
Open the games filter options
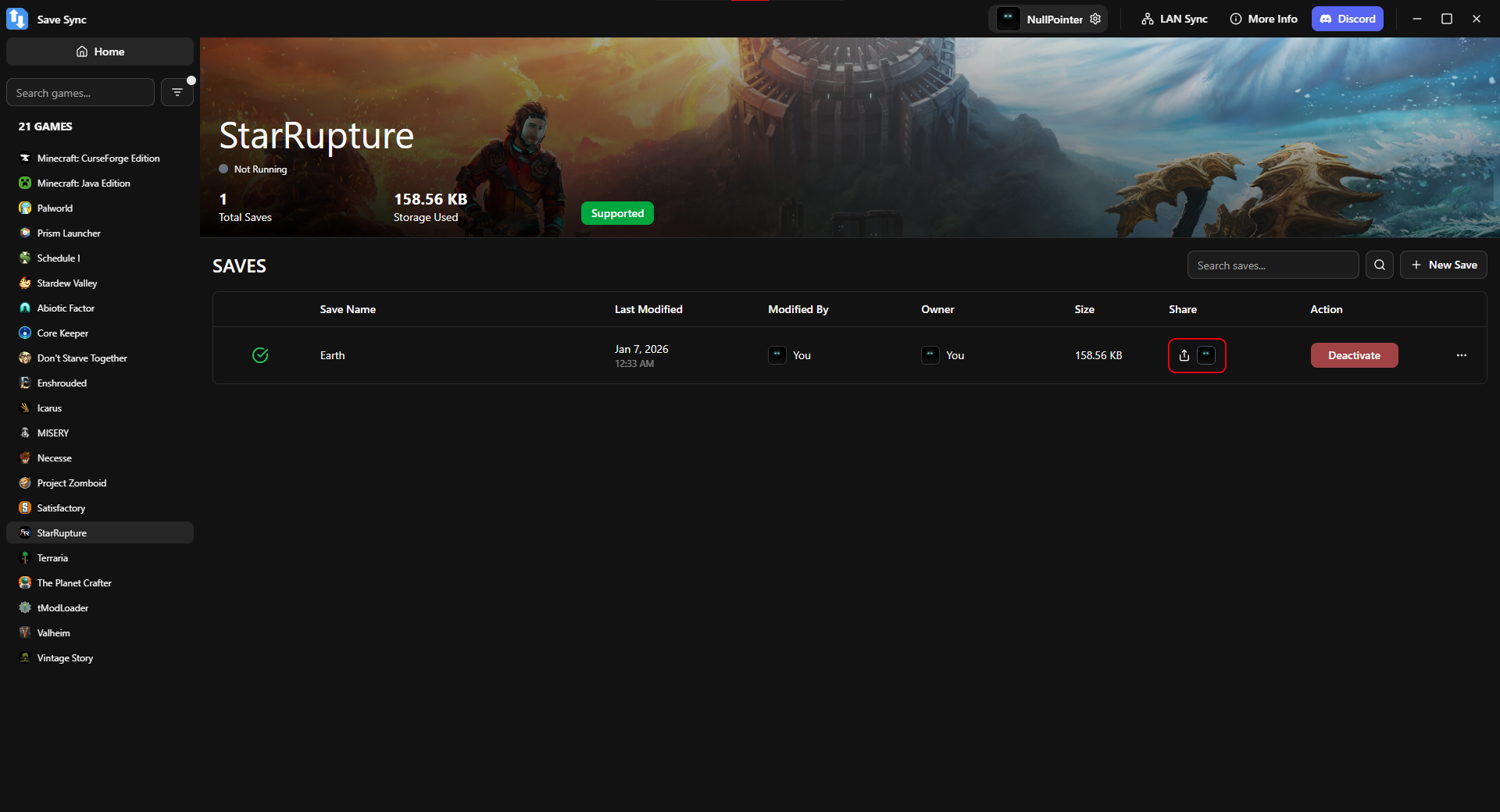[177, 92]
